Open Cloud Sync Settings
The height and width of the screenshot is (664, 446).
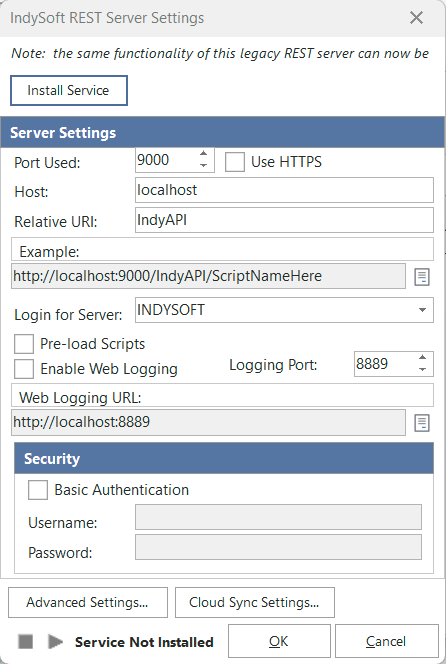(x=255, y=602)
